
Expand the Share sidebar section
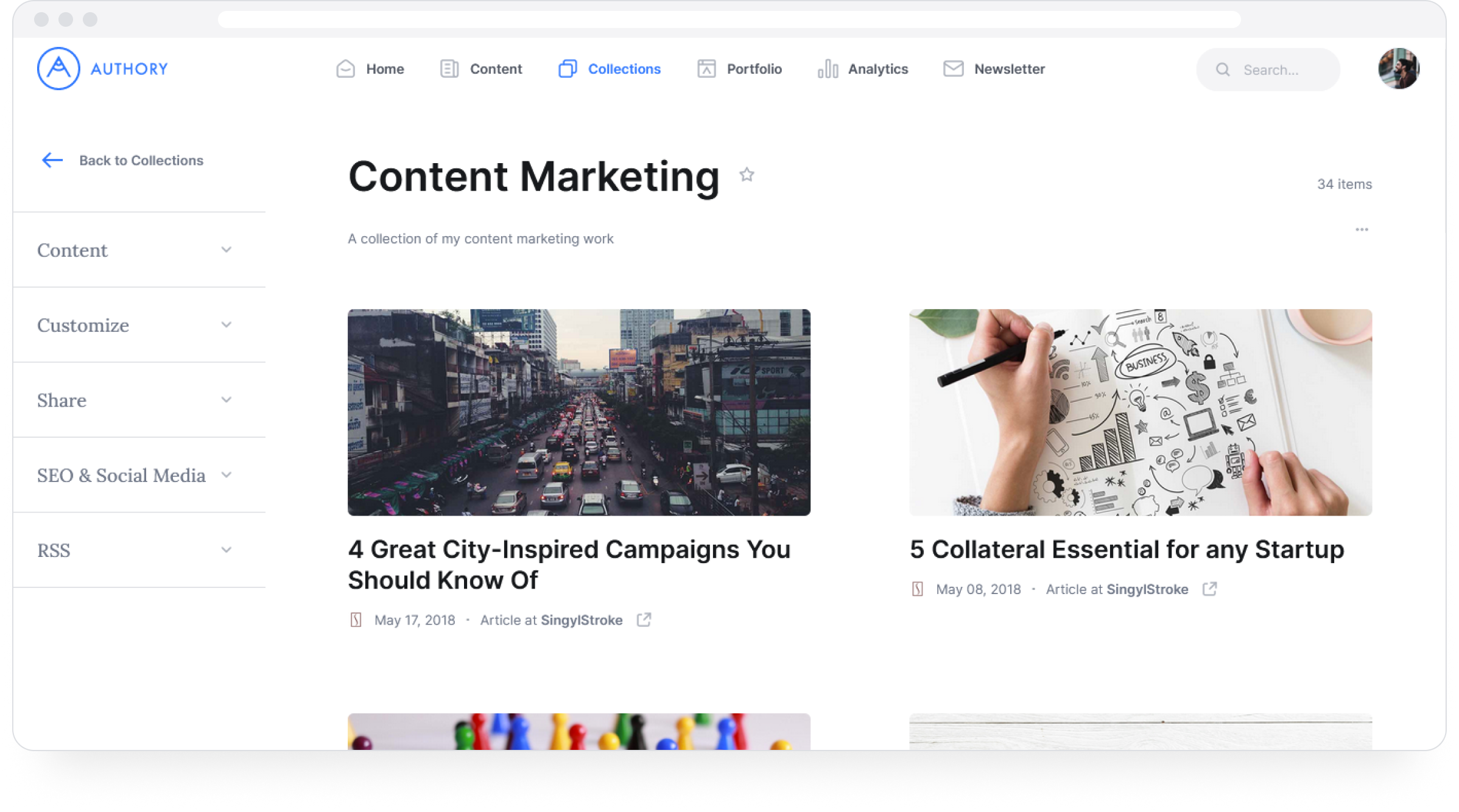point(226,400)
